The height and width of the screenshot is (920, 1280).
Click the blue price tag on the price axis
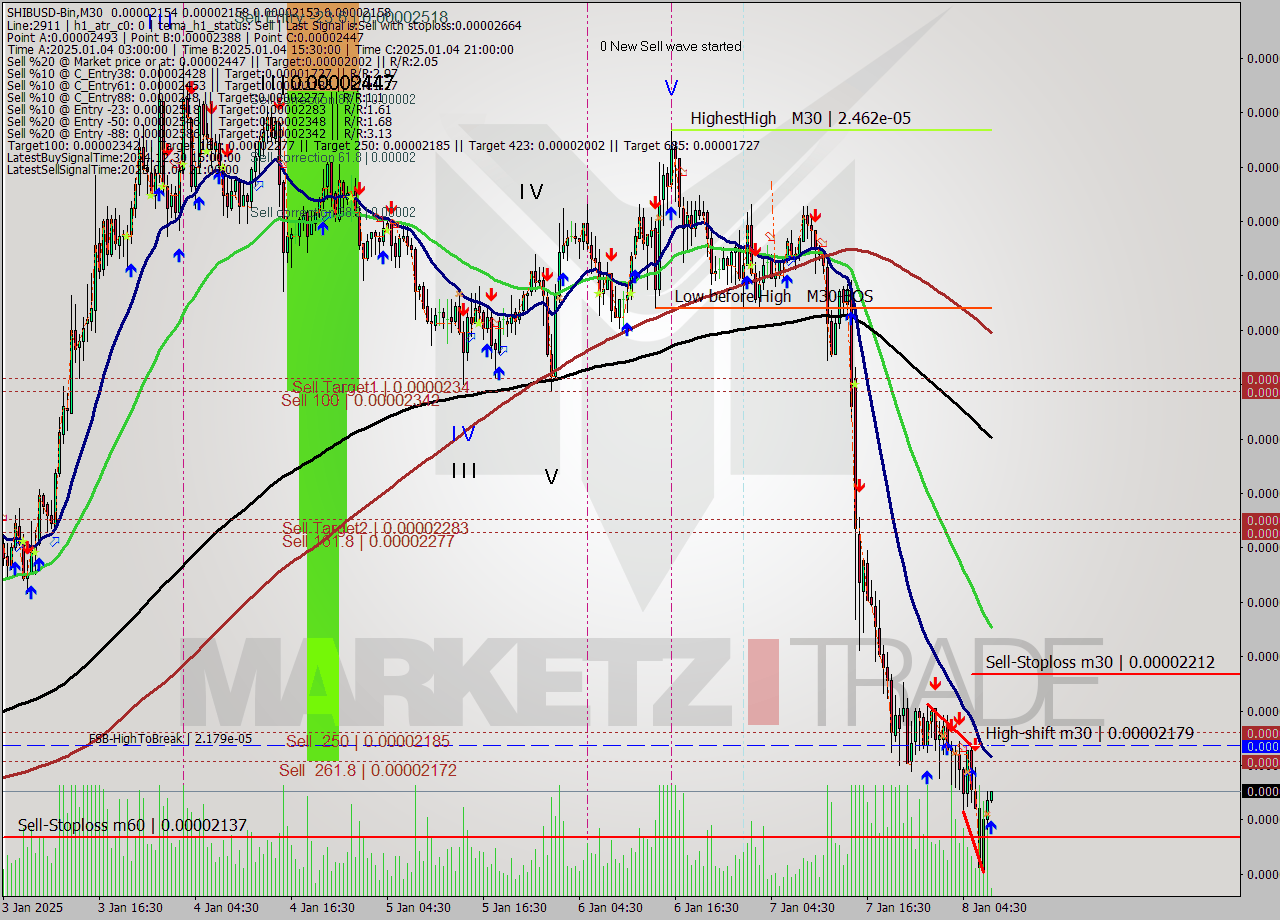point(1260,747)
